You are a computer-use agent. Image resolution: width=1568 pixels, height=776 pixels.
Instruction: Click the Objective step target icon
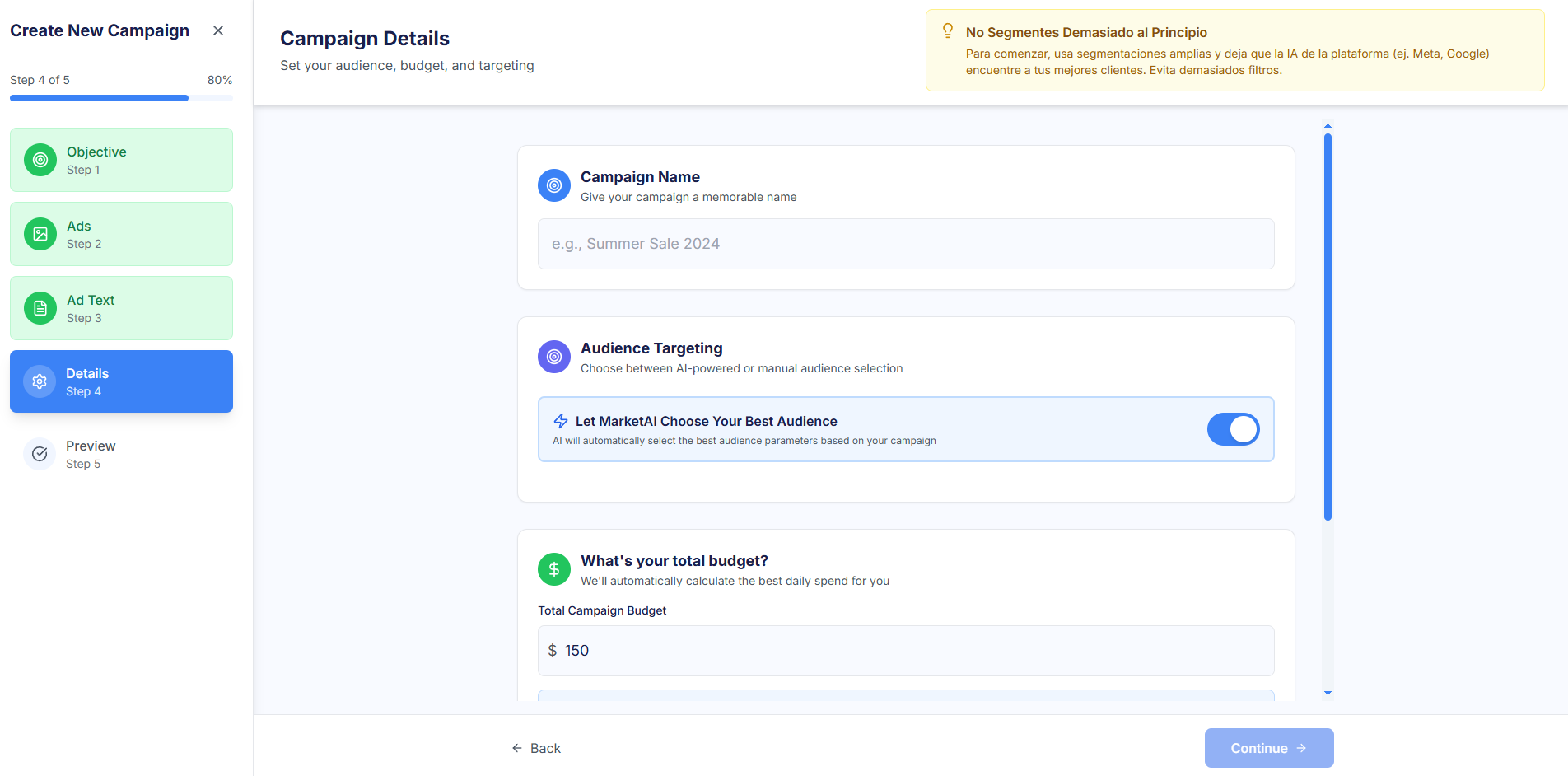point(40,160)
